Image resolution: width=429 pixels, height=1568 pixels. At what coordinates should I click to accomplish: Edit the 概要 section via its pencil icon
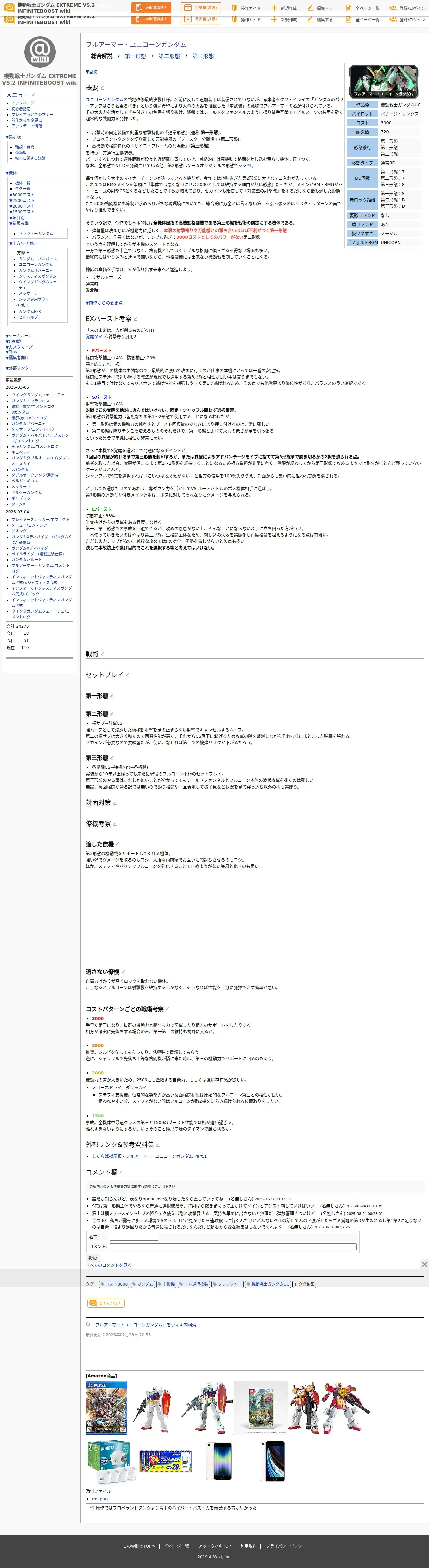(102, 88)
